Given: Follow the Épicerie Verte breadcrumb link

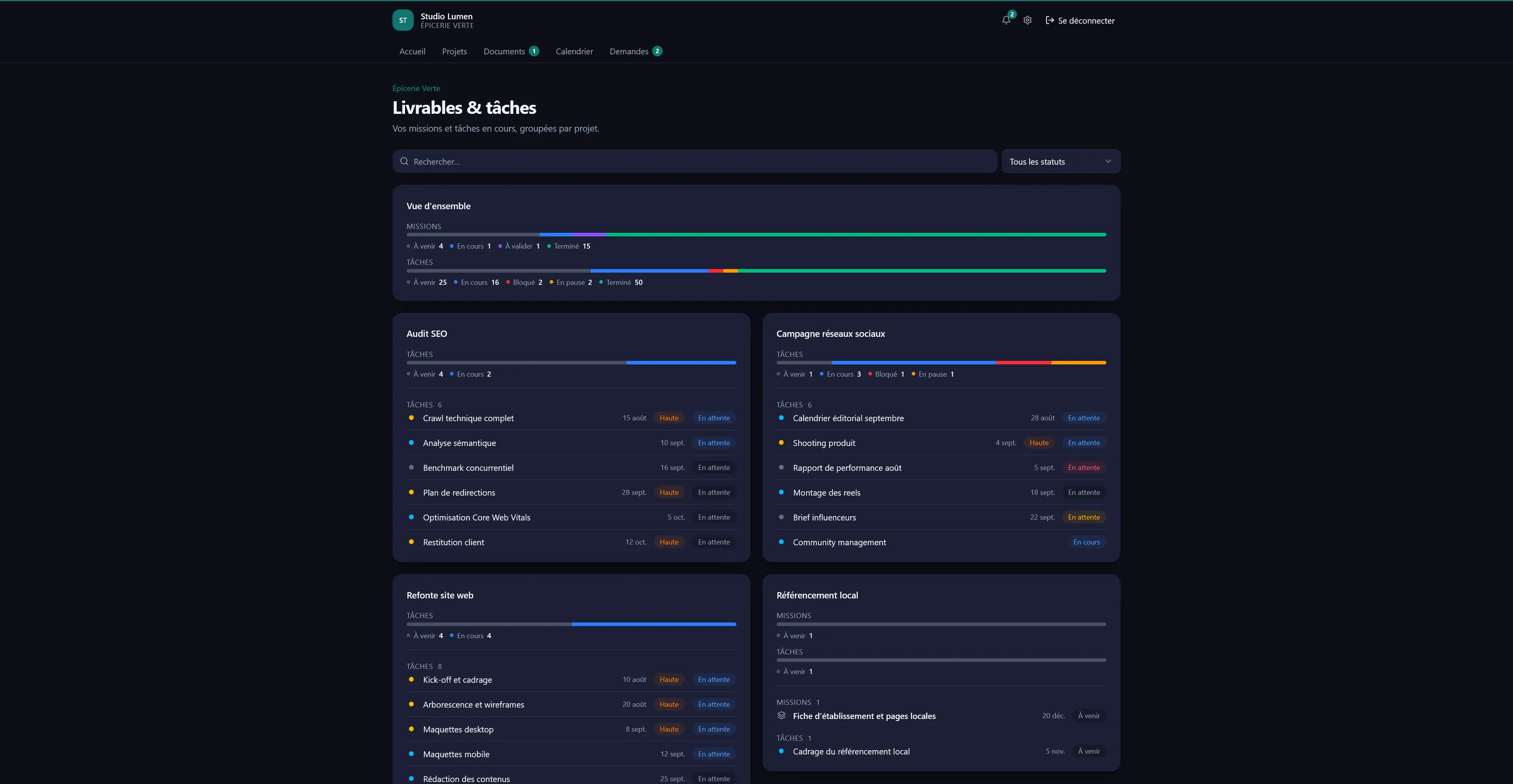Looking at the screenshot, I should pos(416,88).
